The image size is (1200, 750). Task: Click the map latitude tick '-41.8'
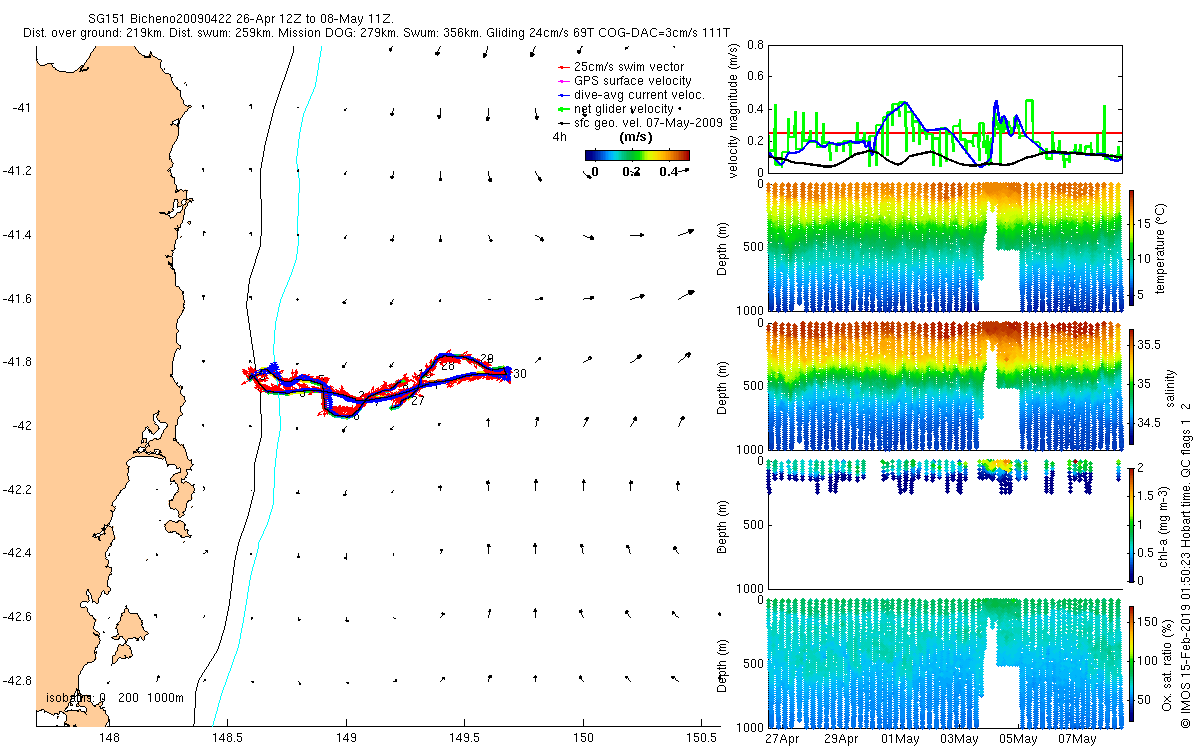(17, 362)
